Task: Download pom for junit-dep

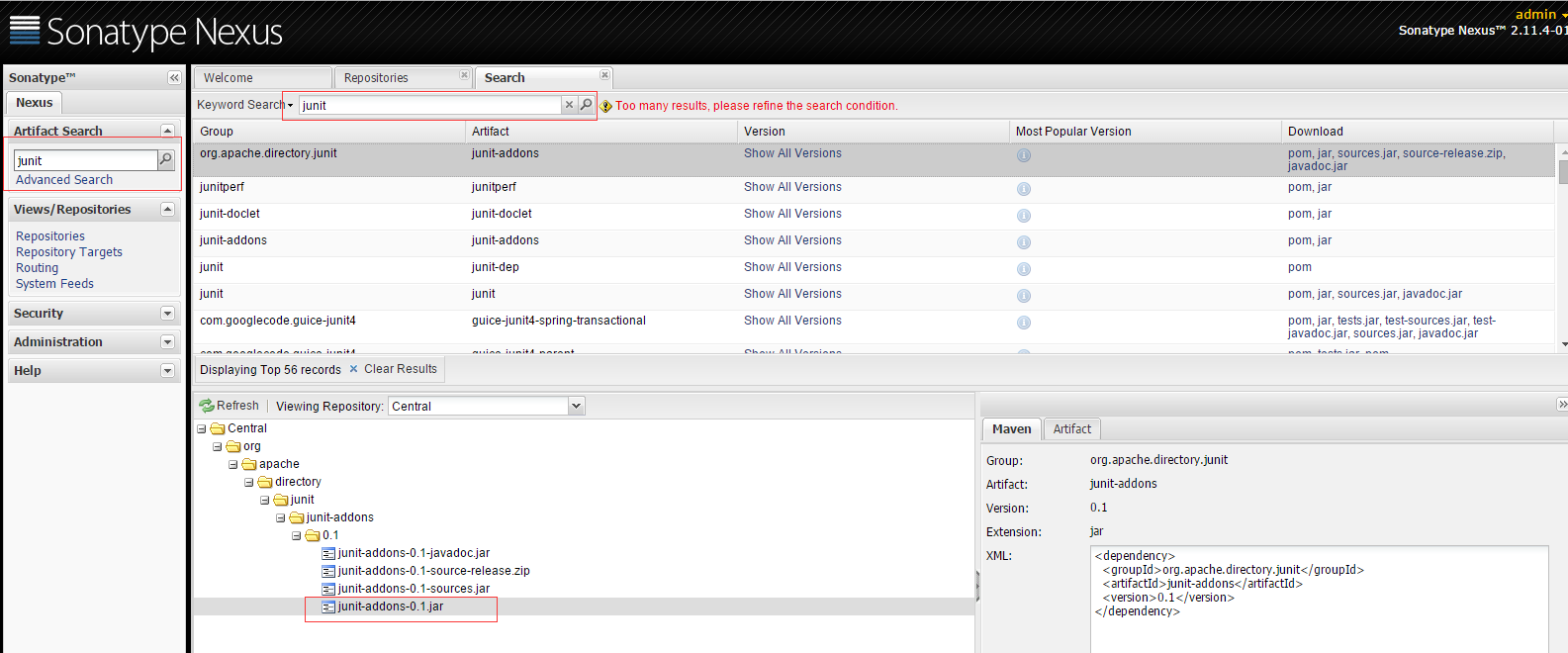Action: (1300, 267)
